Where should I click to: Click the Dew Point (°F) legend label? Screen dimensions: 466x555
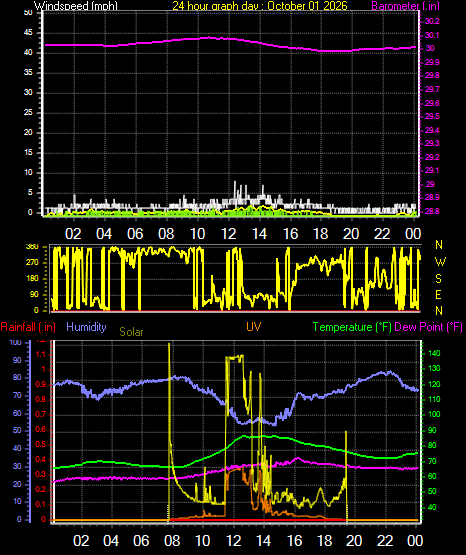(x=428, y=327)
